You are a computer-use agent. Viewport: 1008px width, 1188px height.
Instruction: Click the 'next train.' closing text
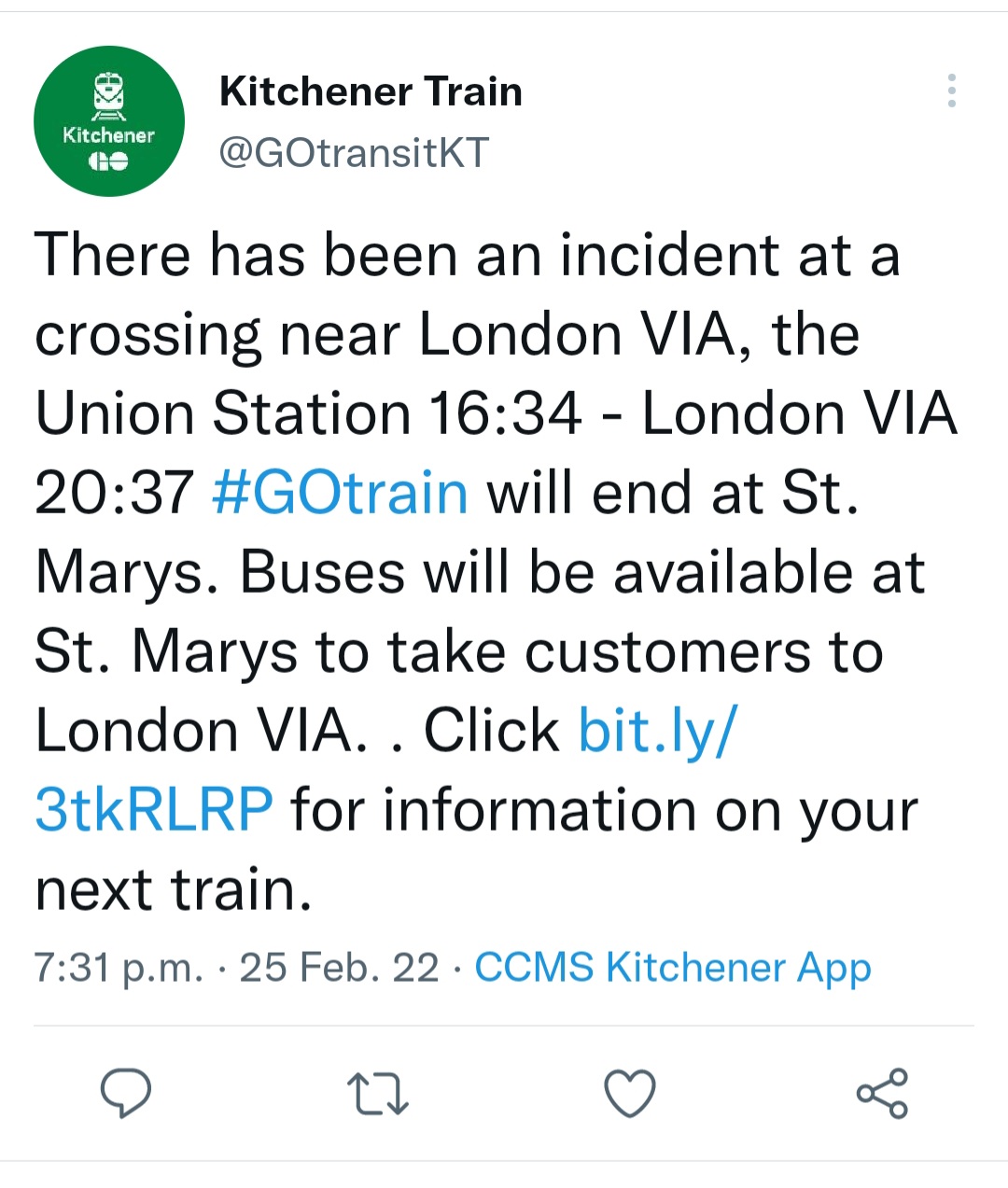173,889
